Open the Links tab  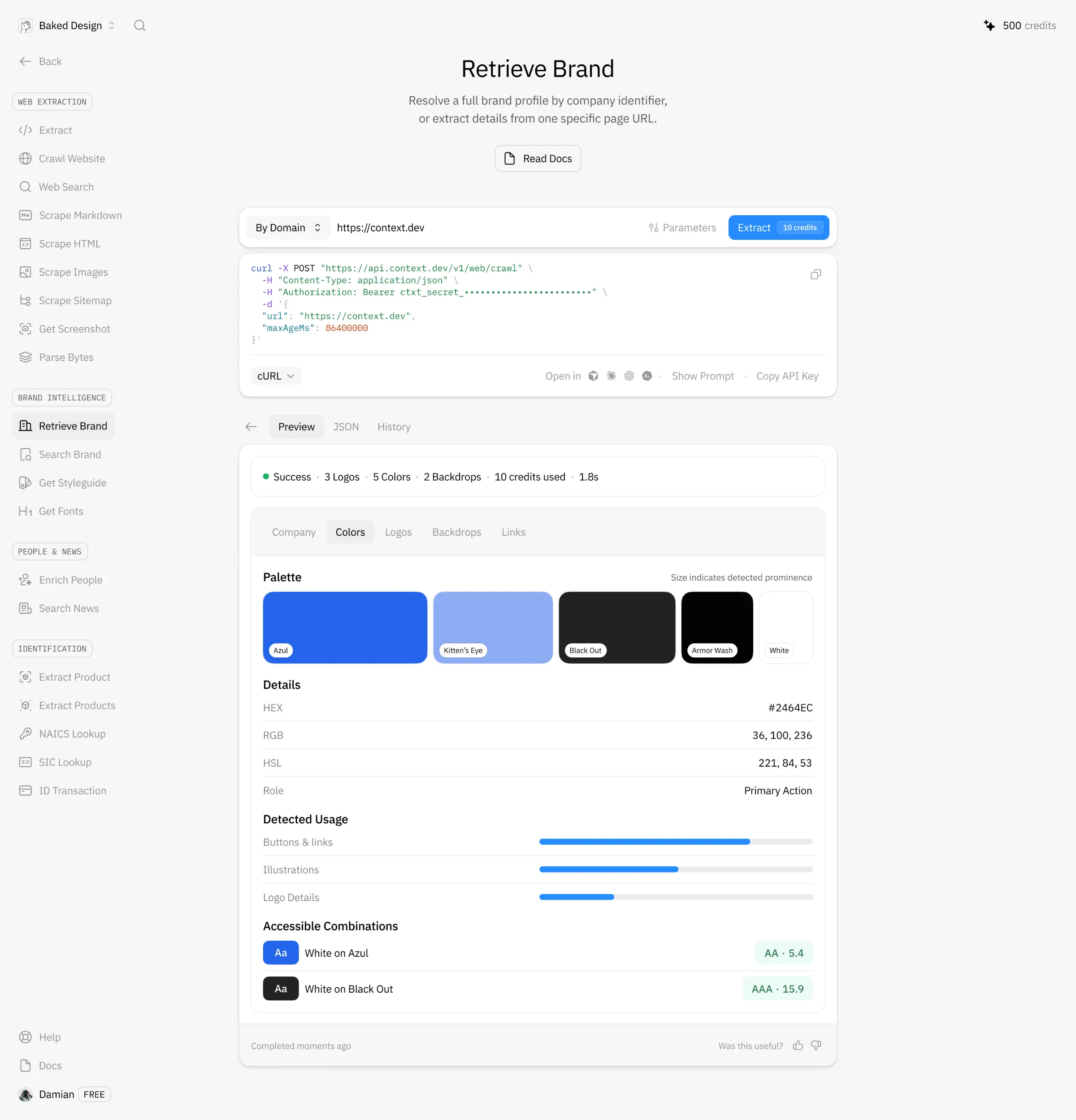tap(513, 532)
